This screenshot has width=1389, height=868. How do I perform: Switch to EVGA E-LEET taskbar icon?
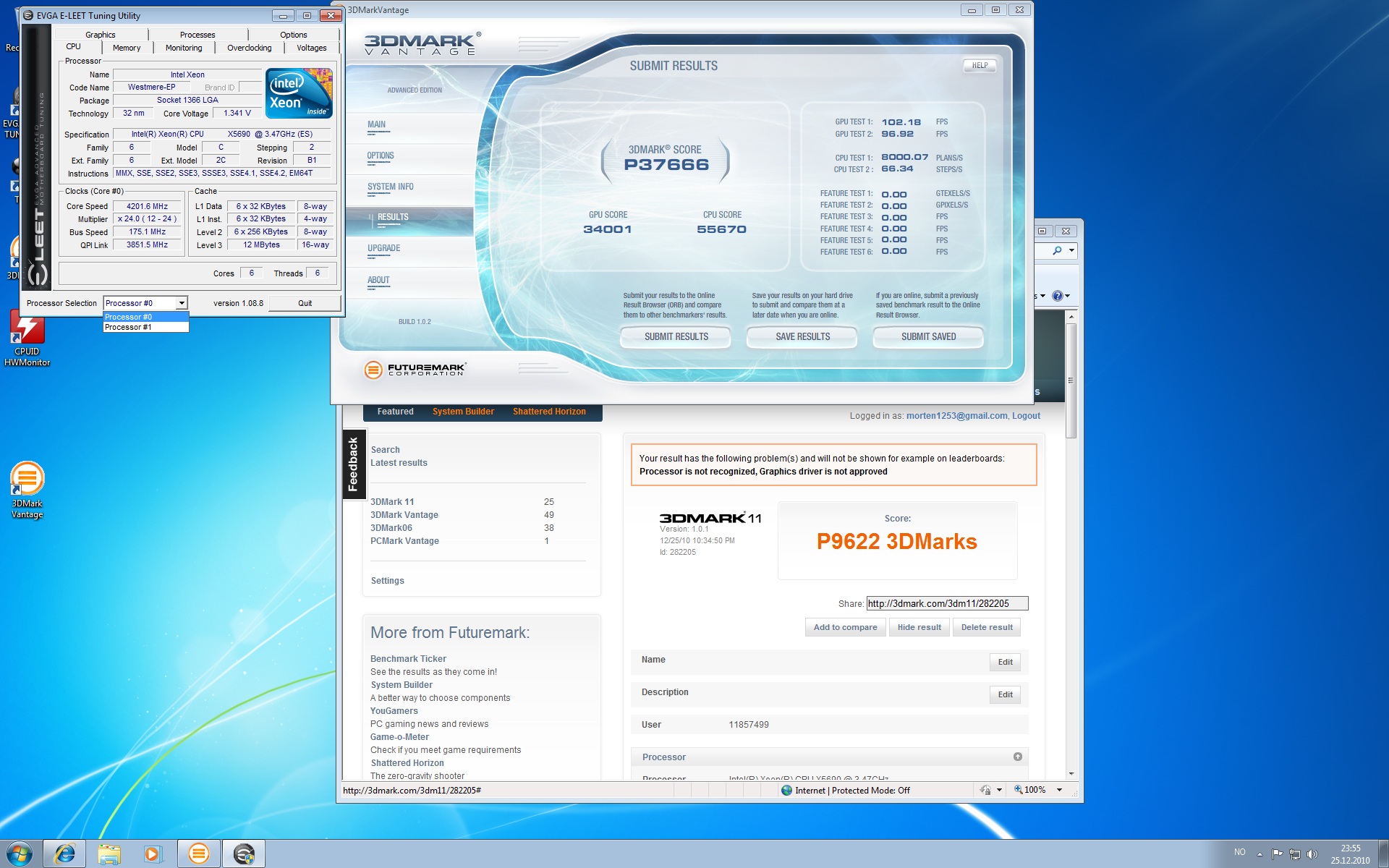click(x=244, y=854)
